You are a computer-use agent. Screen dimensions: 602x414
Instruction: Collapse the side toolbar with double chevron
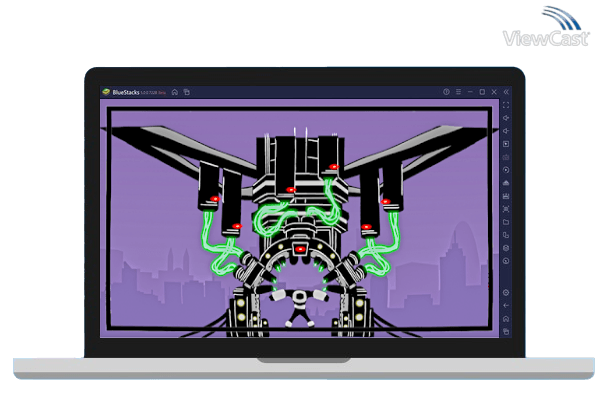click(506, 92)
